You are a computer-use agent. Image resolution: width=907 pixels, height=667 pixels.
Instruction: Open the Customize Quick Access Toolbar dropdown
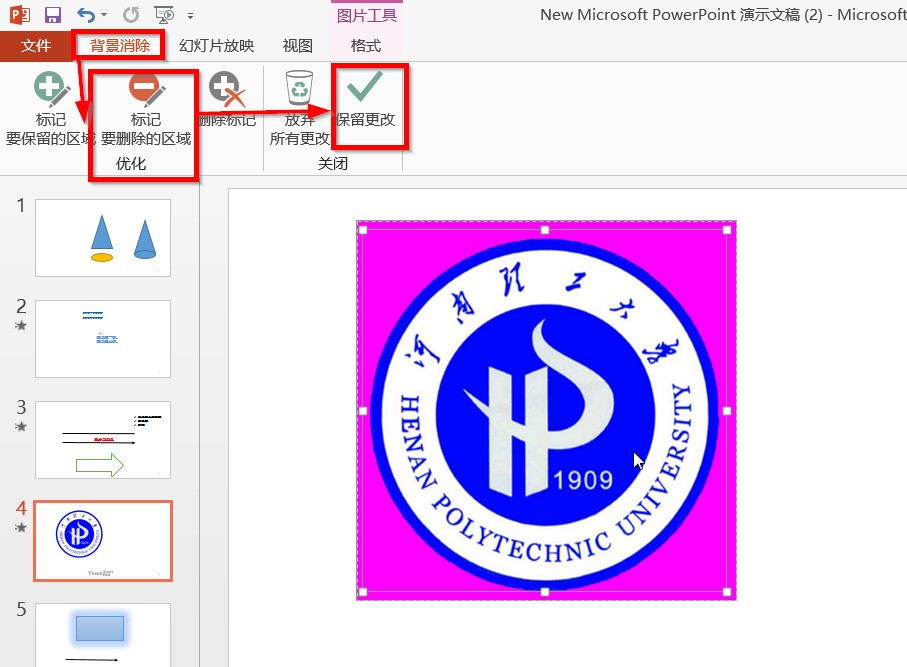190,16
